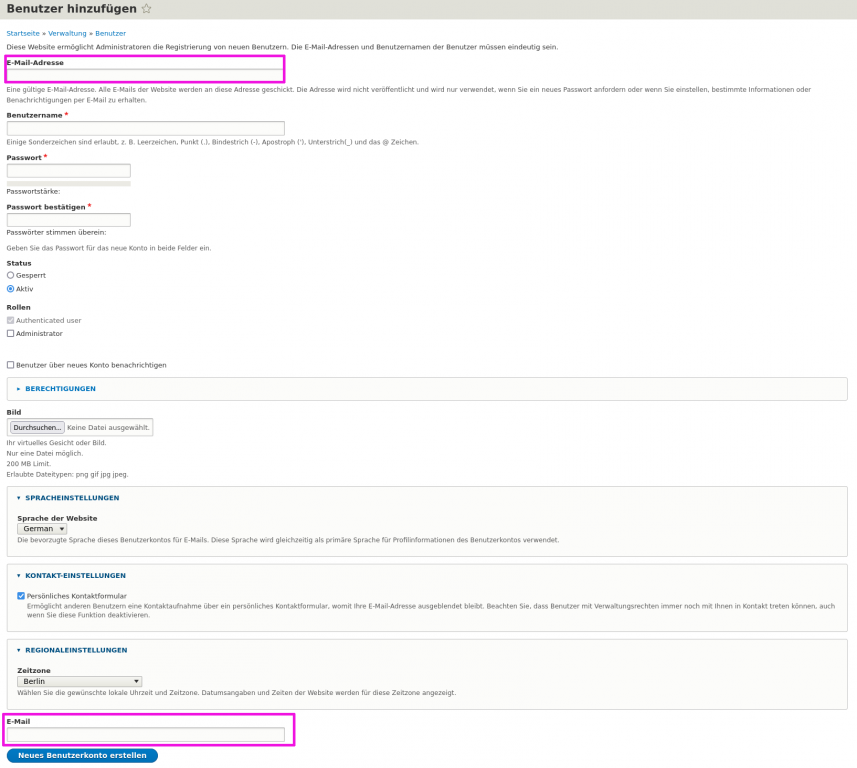
Task: Go to Verwaltung breadcrumb link
Action: (68, 33)
